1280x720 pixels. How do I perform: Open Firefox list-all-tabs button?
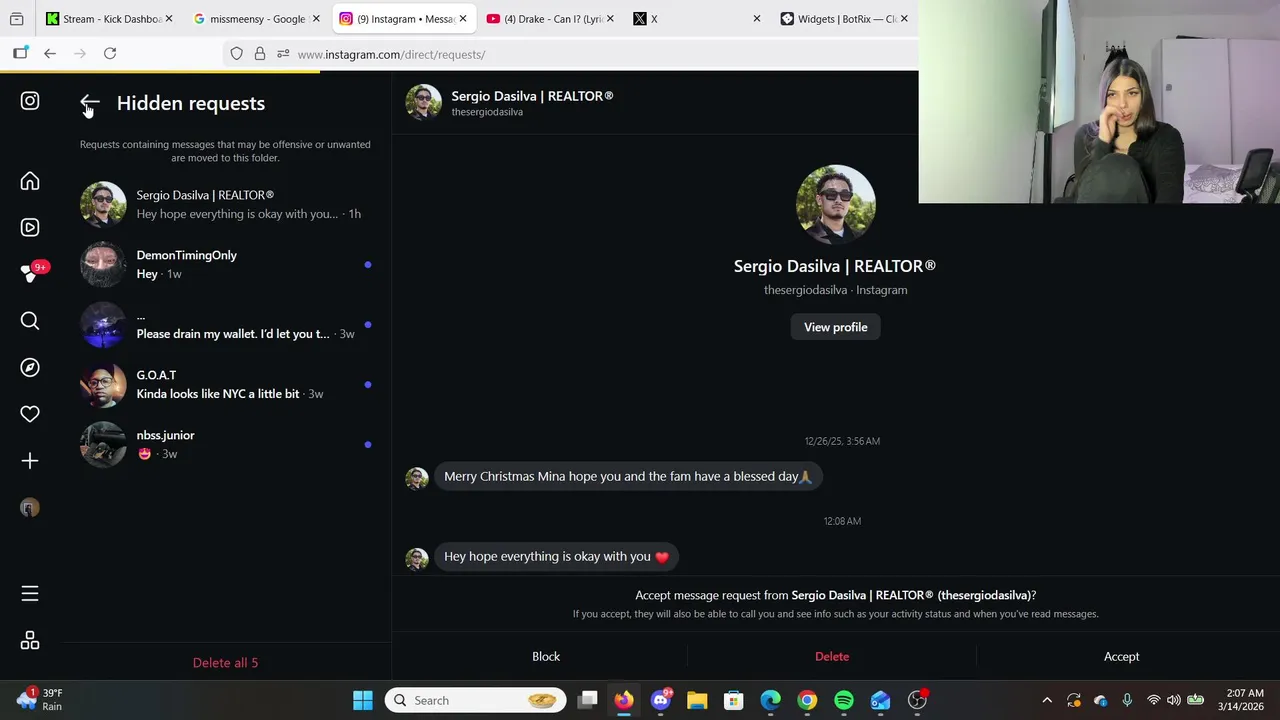(17, 18)
